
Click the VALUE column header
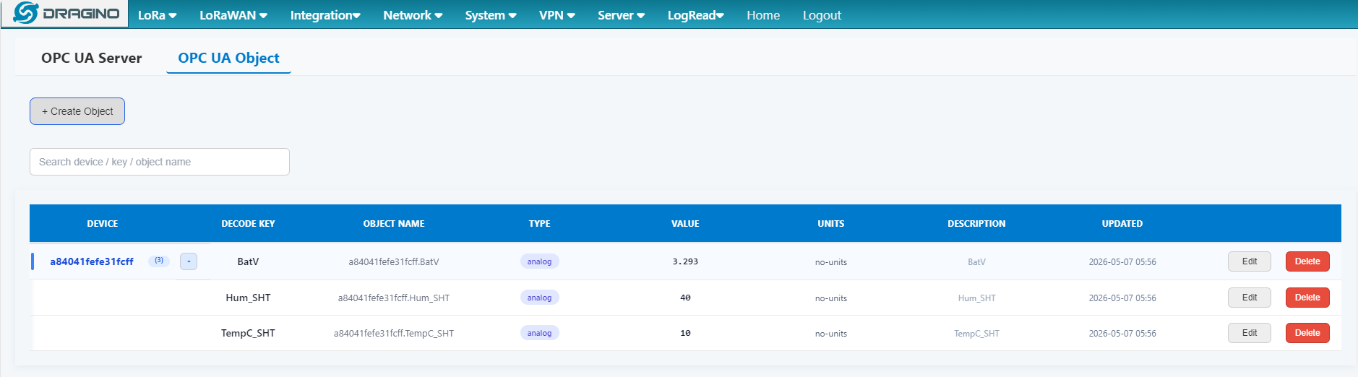pyautogui.click(x=685, y=224)
